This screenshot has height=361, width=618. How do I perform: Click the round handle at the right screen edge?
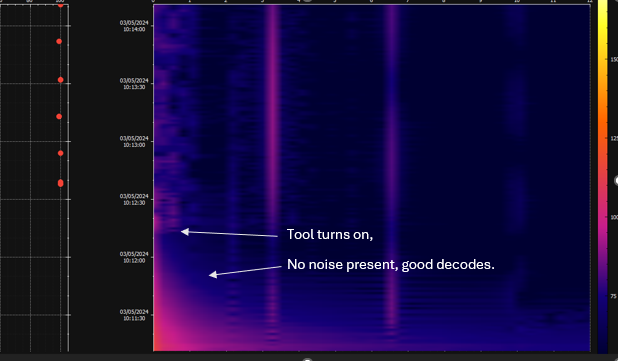616,180
